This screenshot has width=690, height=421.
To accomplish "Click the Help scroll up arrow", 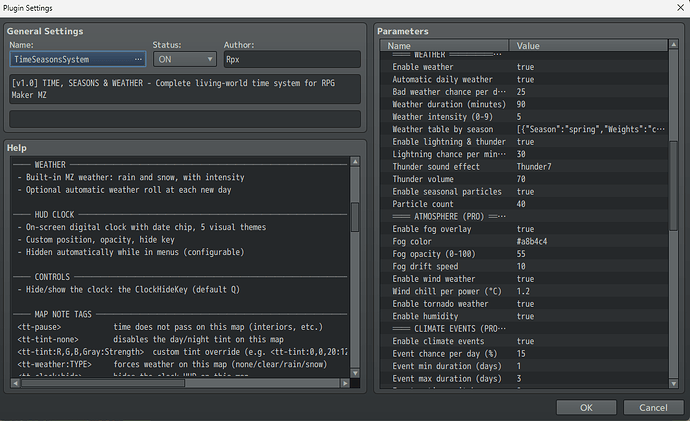I will 355,161.
